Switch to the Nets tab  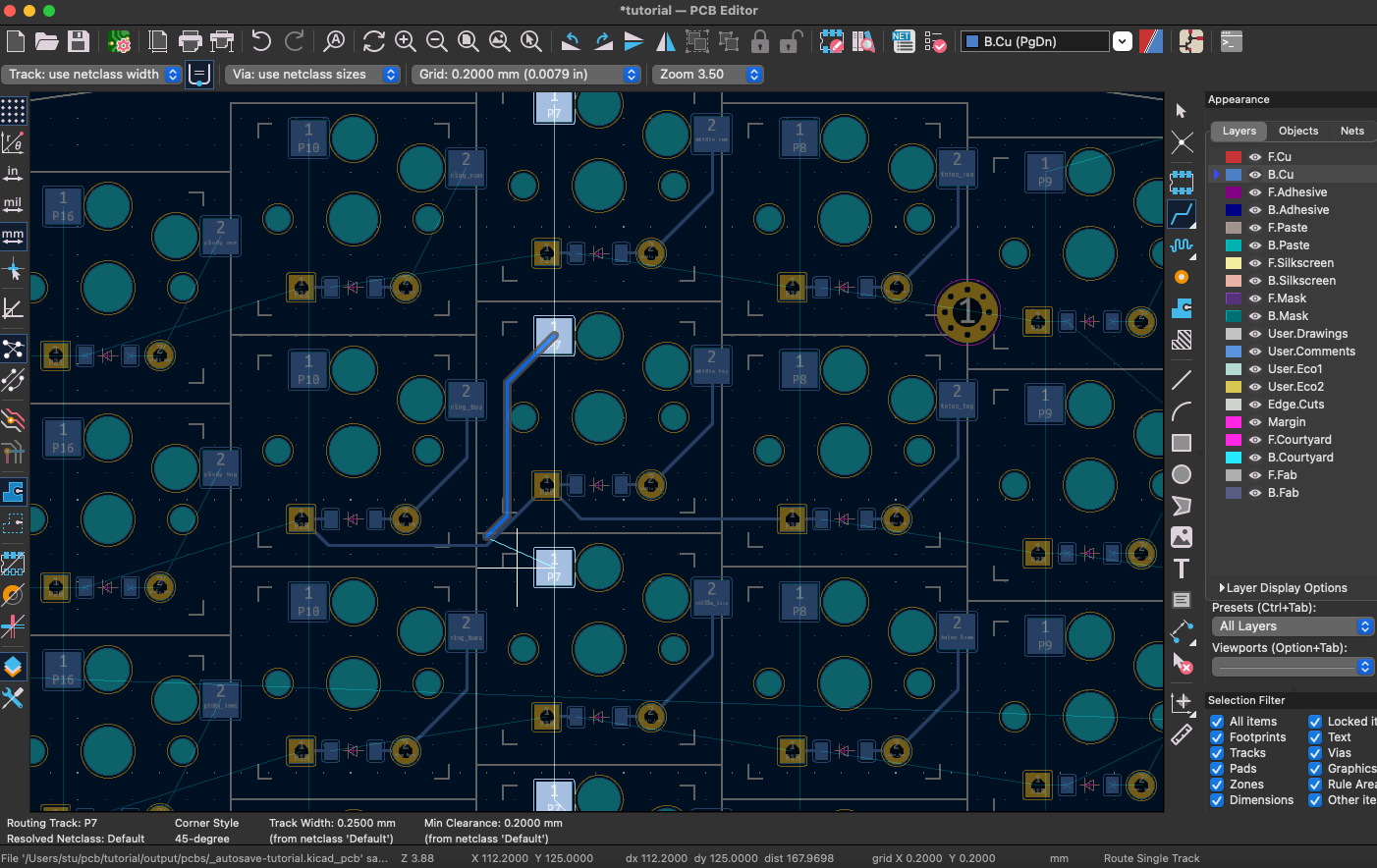tap(1351, 131)
